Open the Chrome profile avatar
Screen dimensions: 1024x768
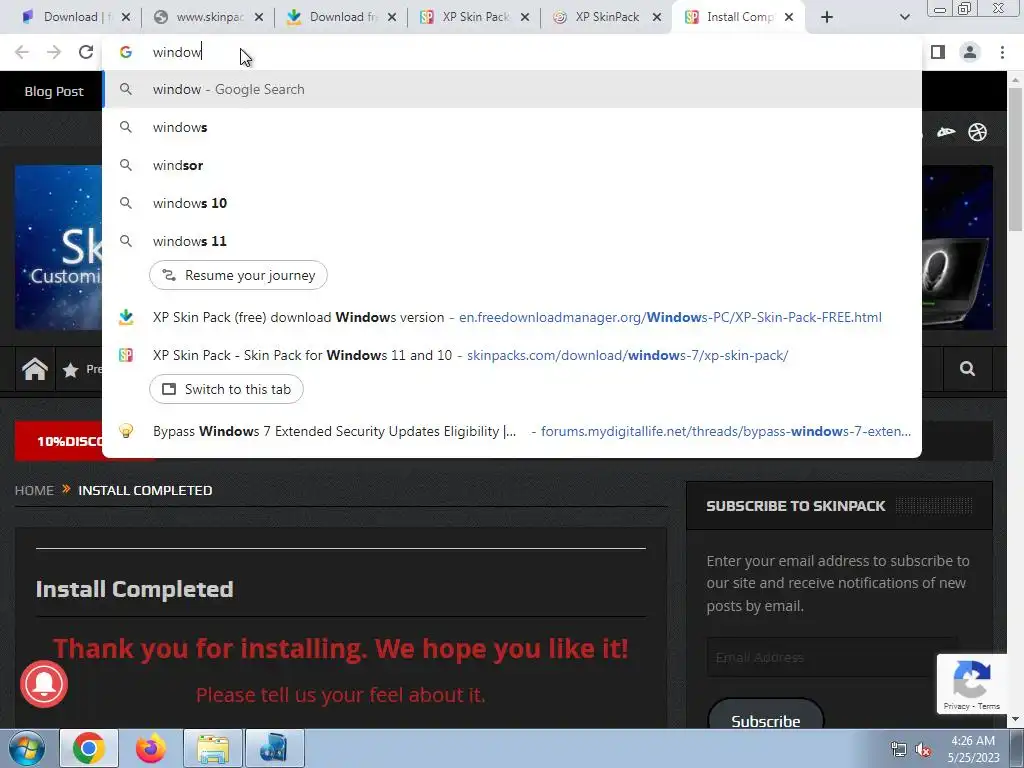pyautogui.click(x=970, y=52)
